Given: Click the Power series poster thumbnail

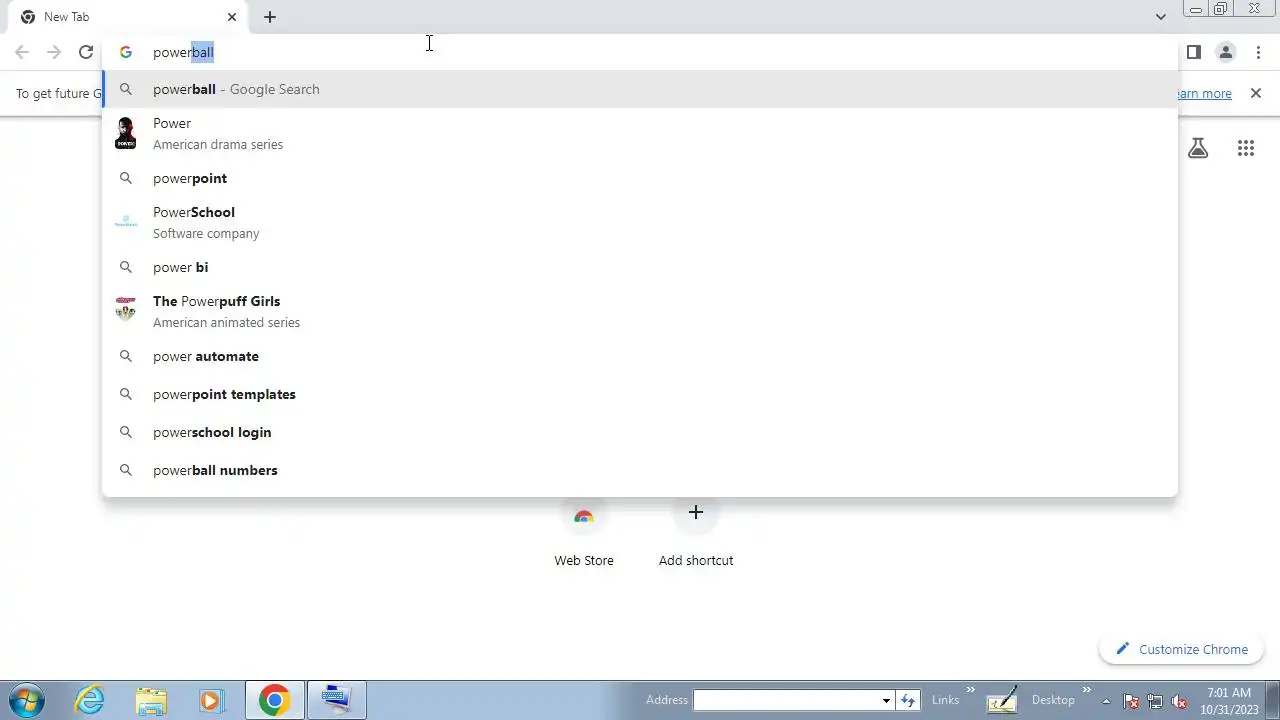Looking at the screenshot, I should click(x=125, y=133).
